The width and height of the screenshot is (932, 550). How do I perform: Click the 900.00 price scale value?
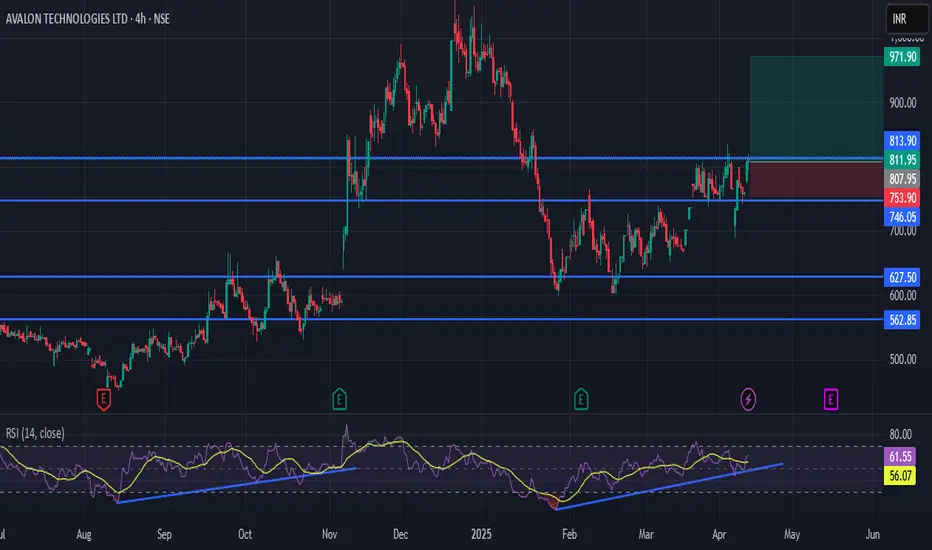[x=902, y=103]
